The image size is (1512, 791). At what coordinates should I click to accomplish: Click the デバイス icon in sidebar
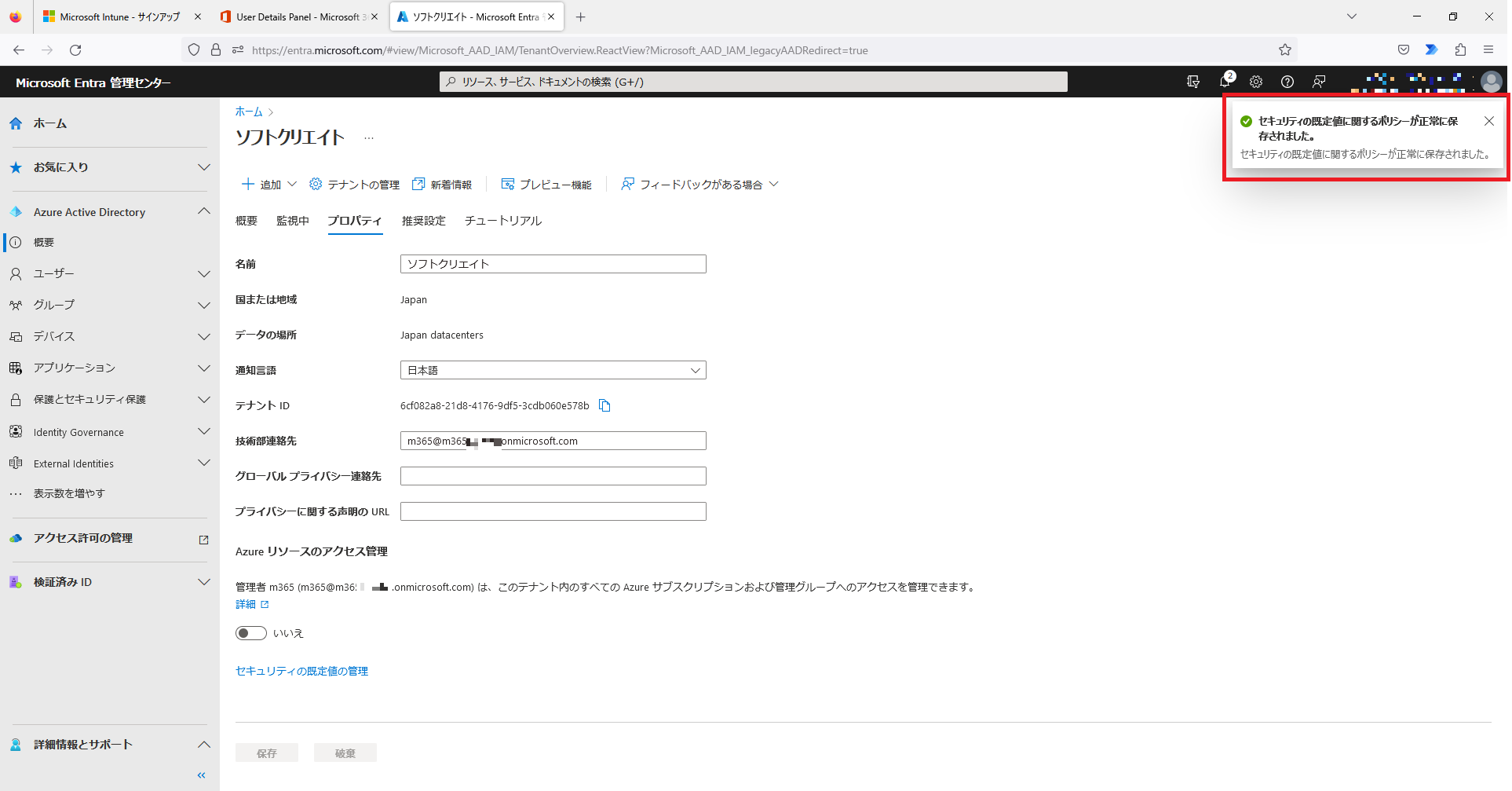coord(16,336)
